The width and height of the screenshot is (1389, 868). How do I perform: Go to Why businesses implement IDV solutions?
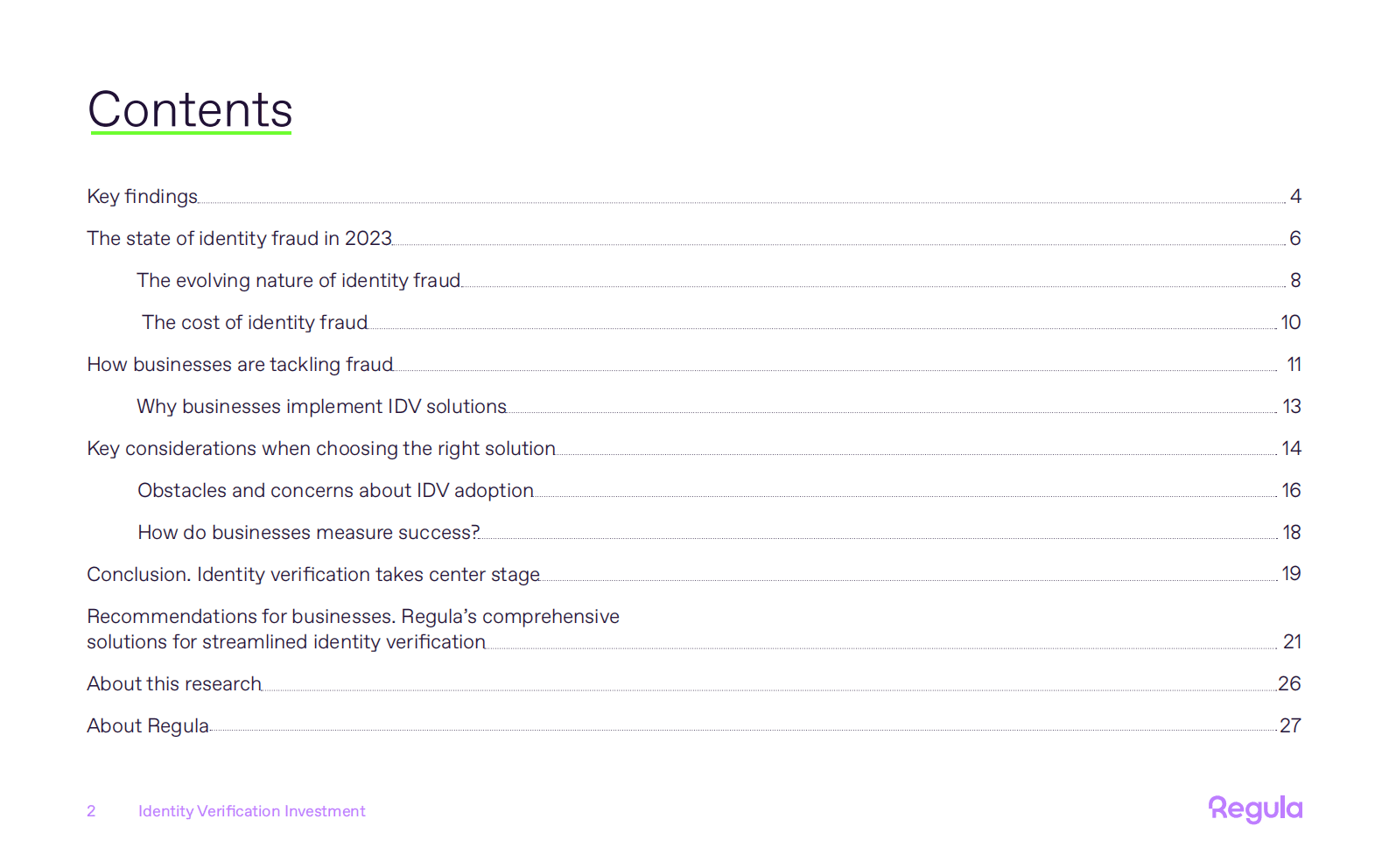click(x=321, y=407)
